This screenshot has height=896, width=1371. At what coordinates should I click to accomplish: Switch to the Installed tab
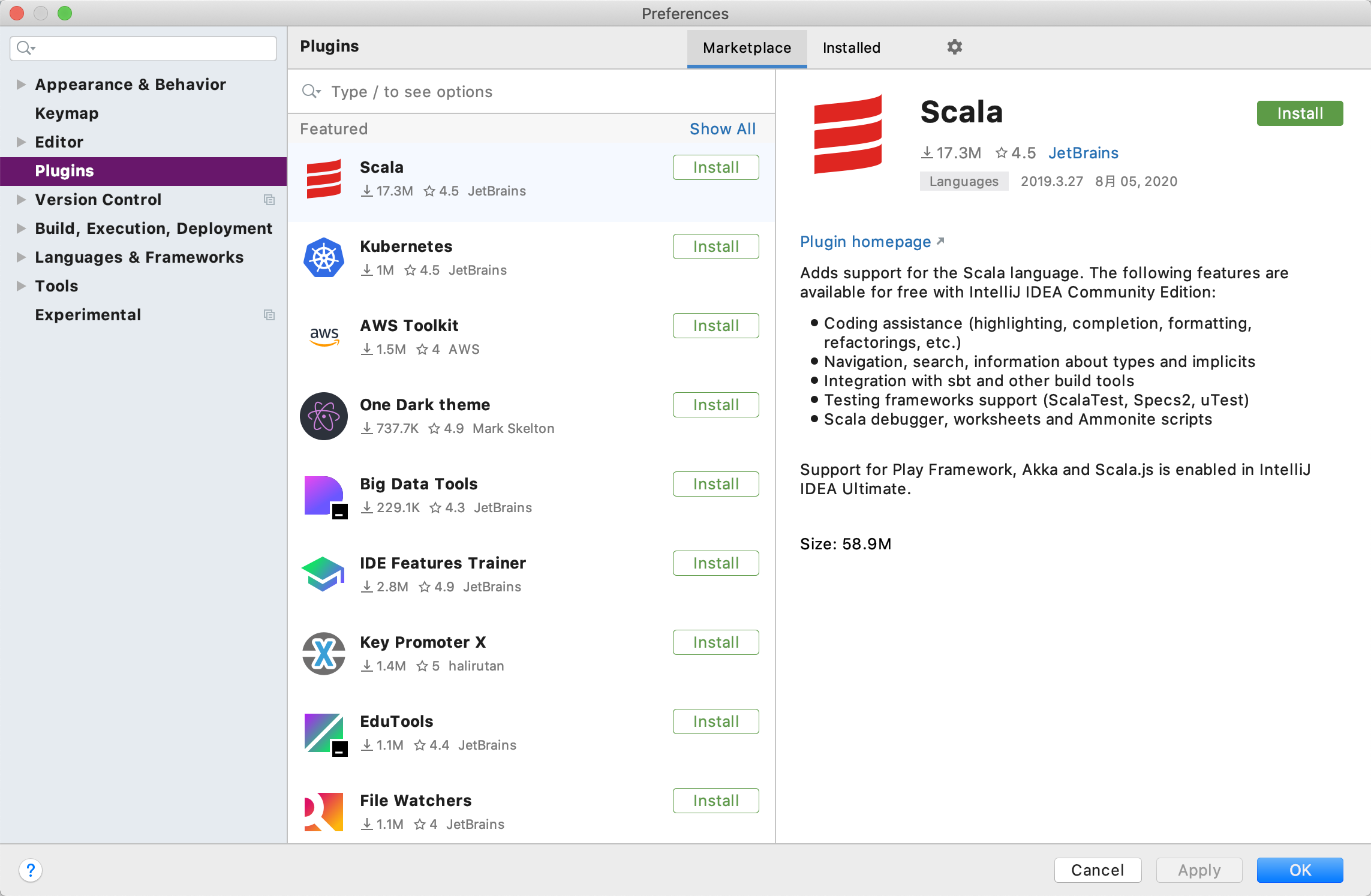pyautogui.click(x=851, y=48)
